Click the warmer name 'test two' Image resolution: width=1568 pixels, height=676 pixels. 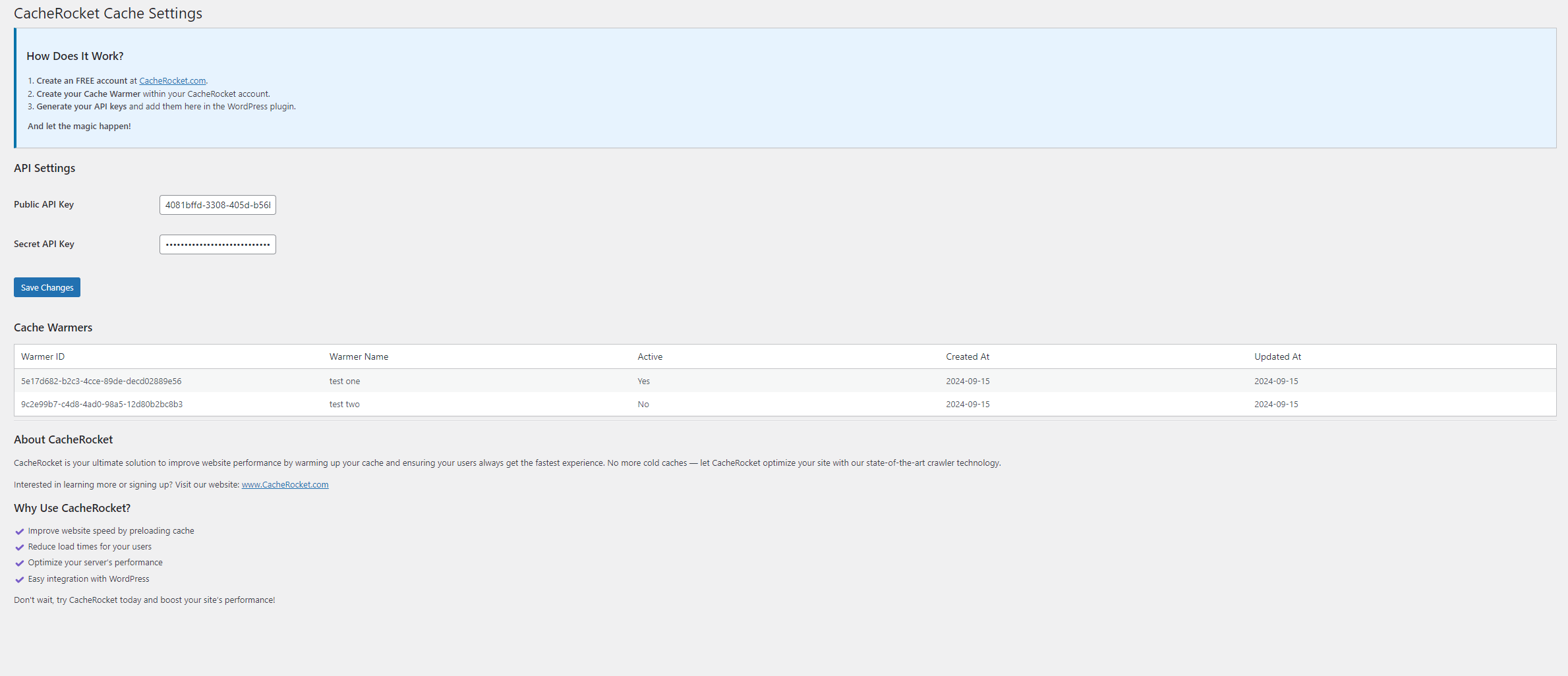click(x=345, y=405)
